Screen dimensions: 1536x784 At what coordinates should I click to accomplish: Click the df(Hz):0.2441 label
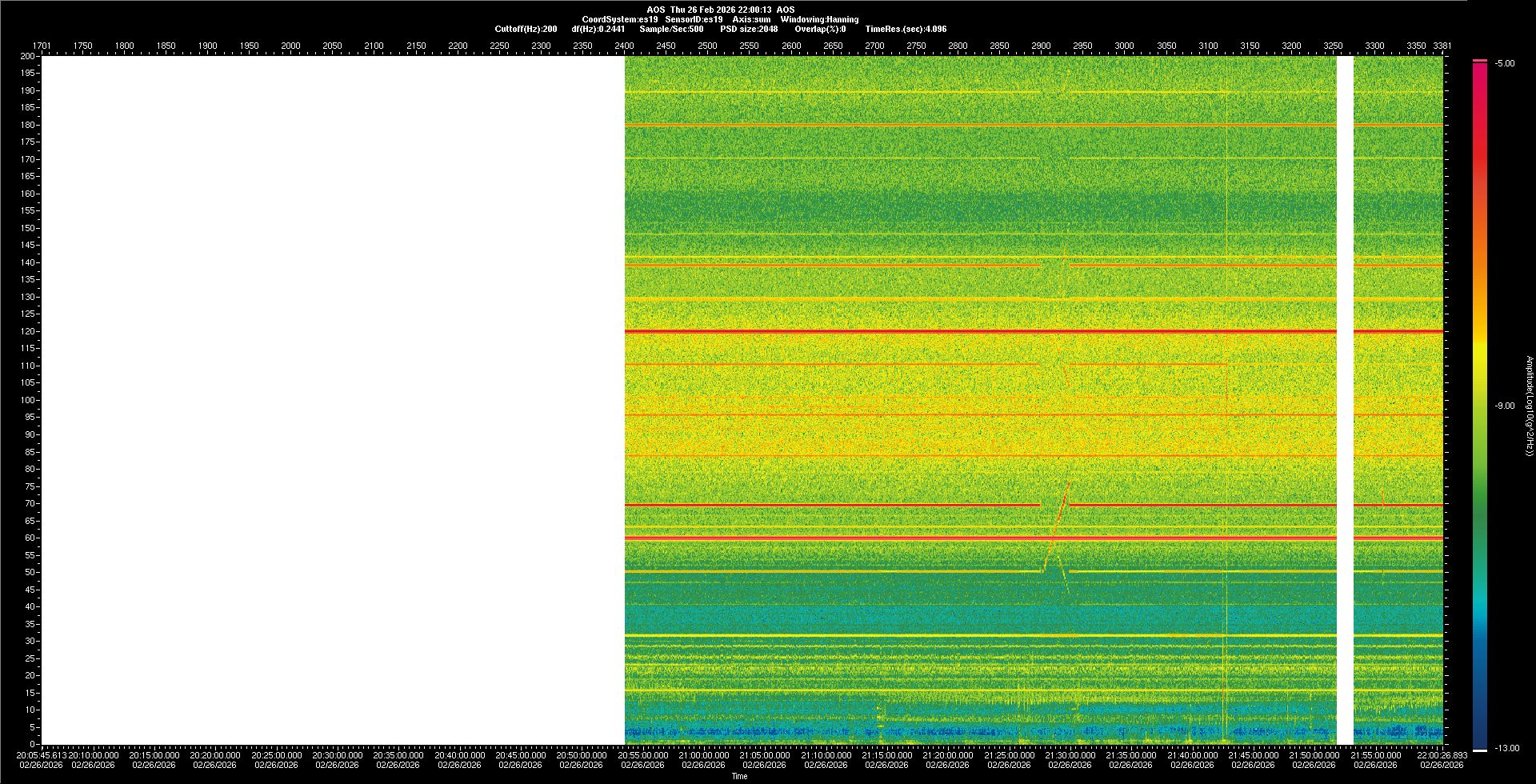click(598, 29)
